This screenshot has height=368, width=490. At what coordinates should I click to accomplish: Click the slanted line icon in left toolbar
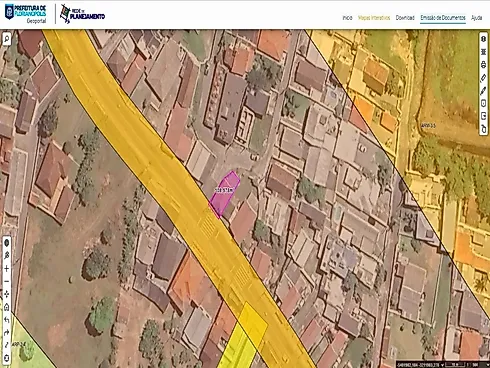tap(7, 345)
